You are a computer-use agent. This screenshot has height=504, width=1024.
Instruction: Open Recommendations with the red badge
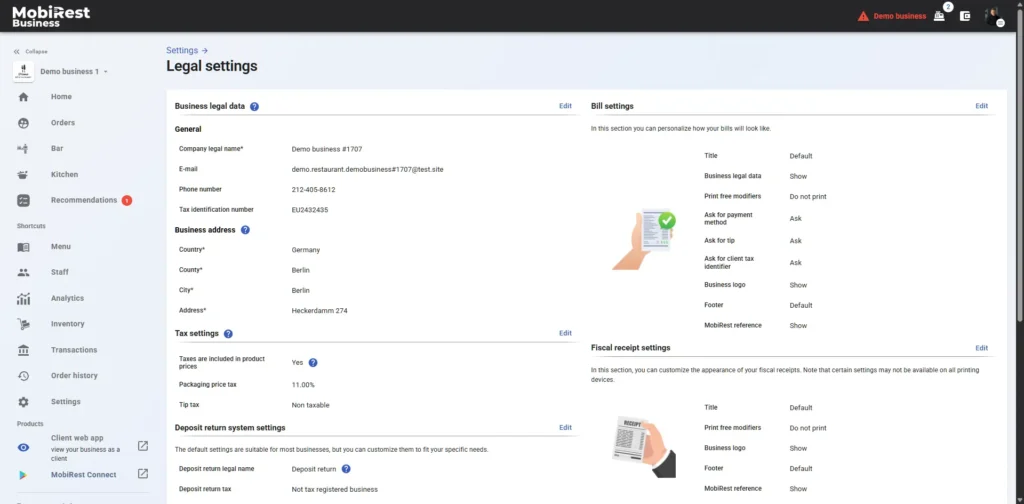coord(84,200)
